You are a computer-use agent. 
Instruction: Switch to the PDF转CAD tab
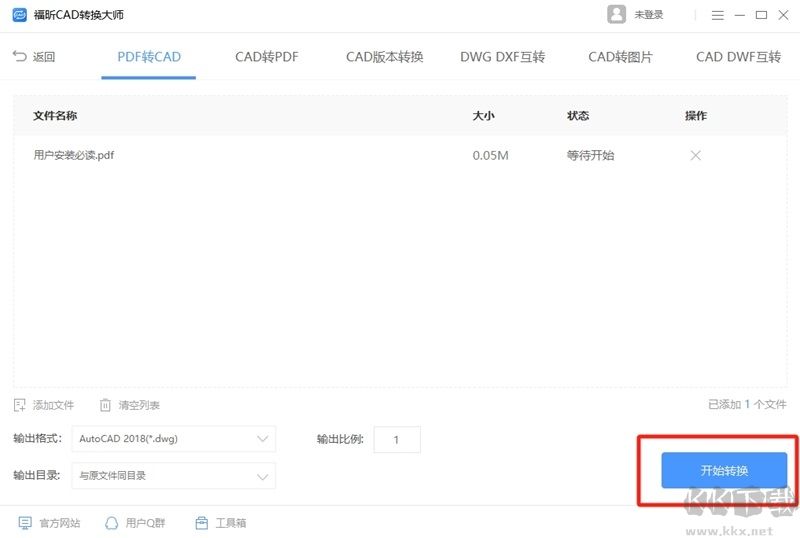pyautogui.click(x=148, y=57)
